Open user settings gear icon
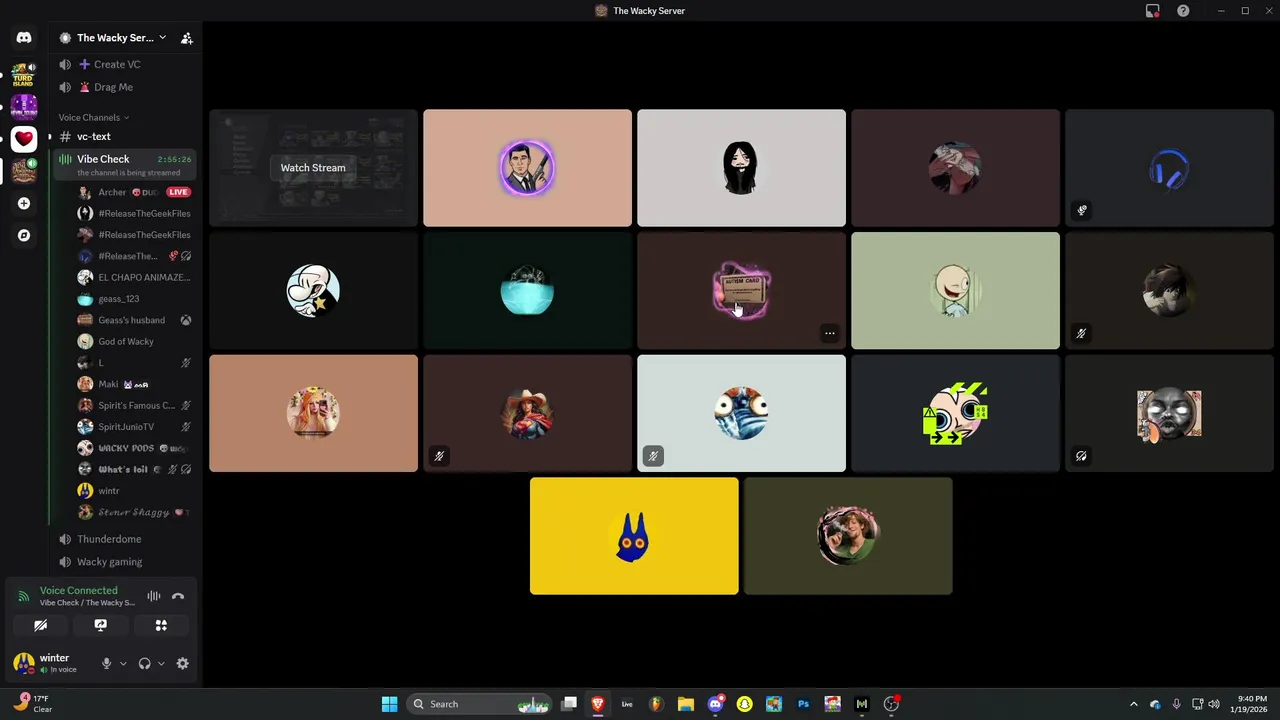The width and height of the screenshot is (1280, 720). coord(182,663)
